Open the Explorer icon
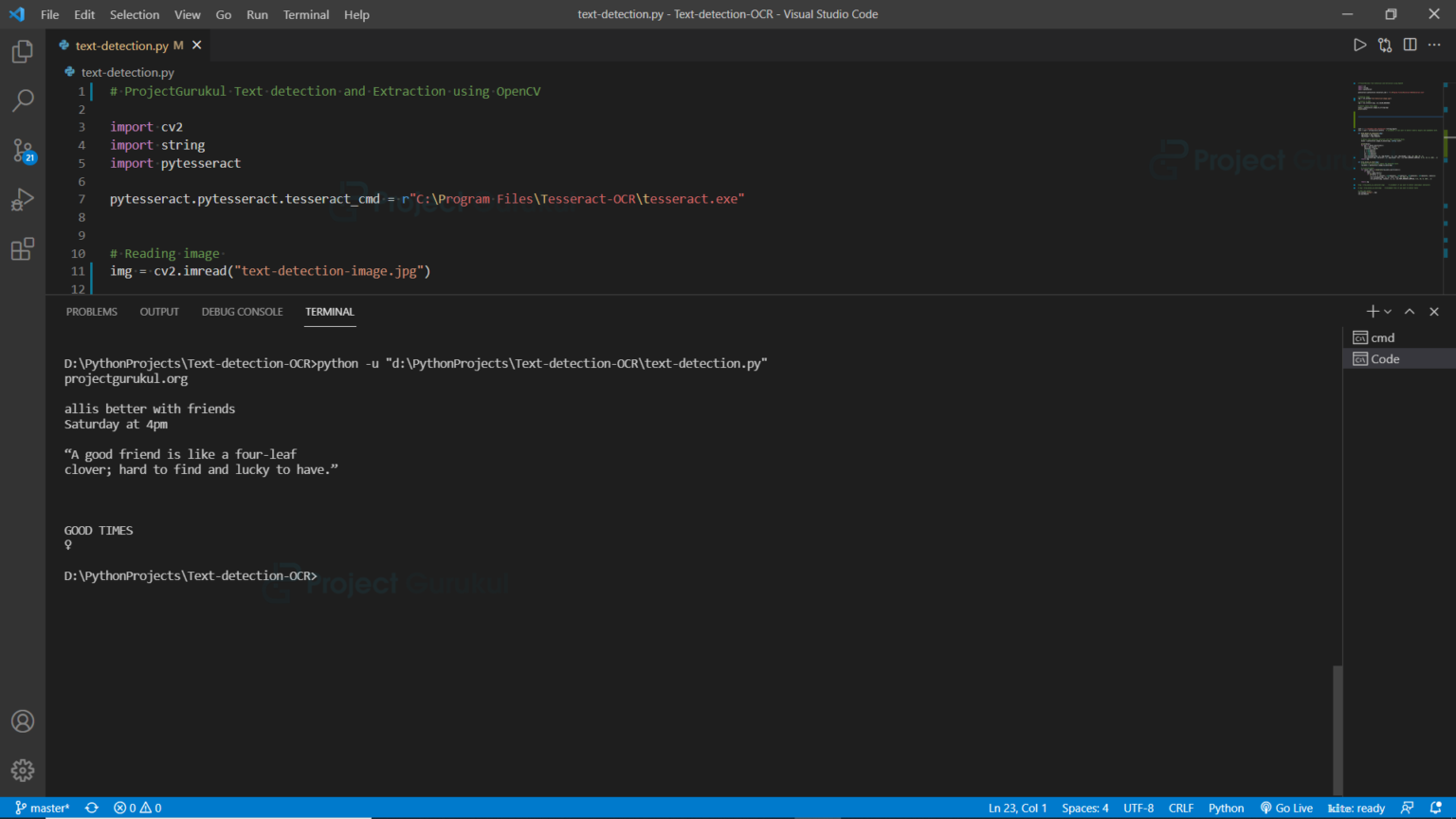The image size is (1456, 819). [22, 51]
